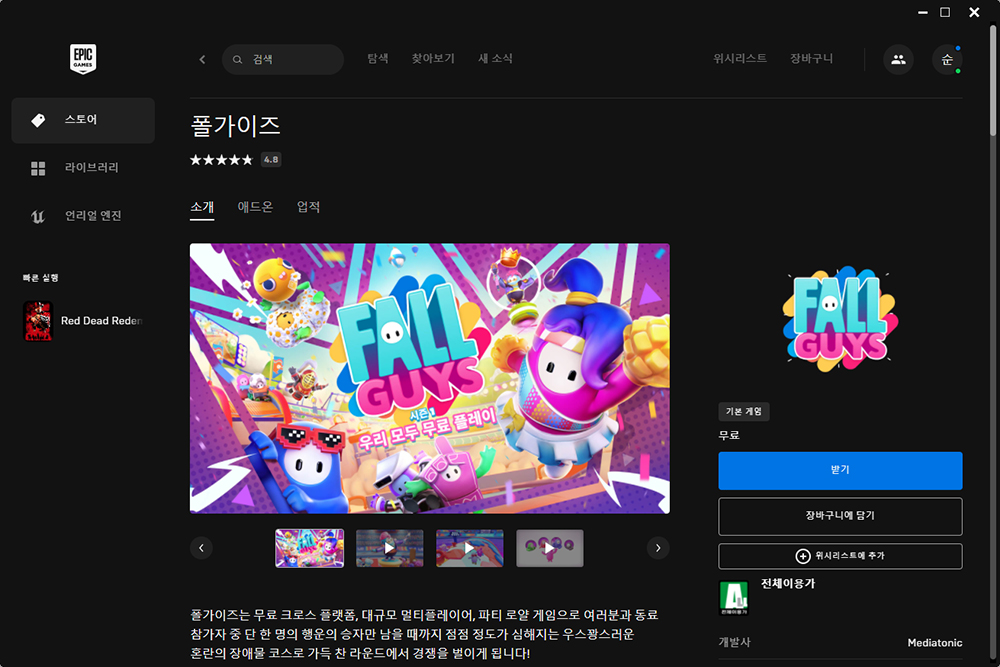Click the plus icon in wishlist button

(x=803, y=556)
